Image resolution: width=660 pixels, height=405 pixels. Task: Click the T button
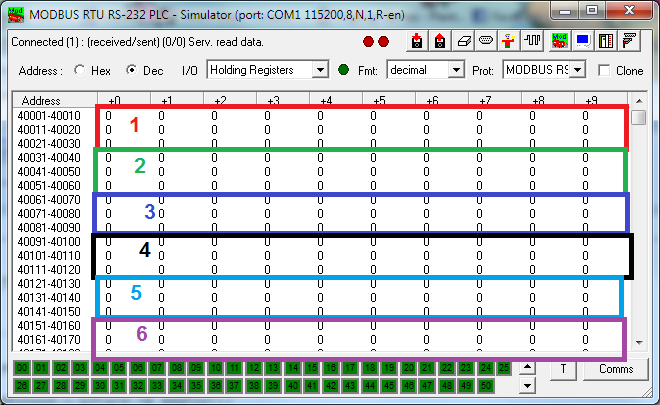click(563, 369)
